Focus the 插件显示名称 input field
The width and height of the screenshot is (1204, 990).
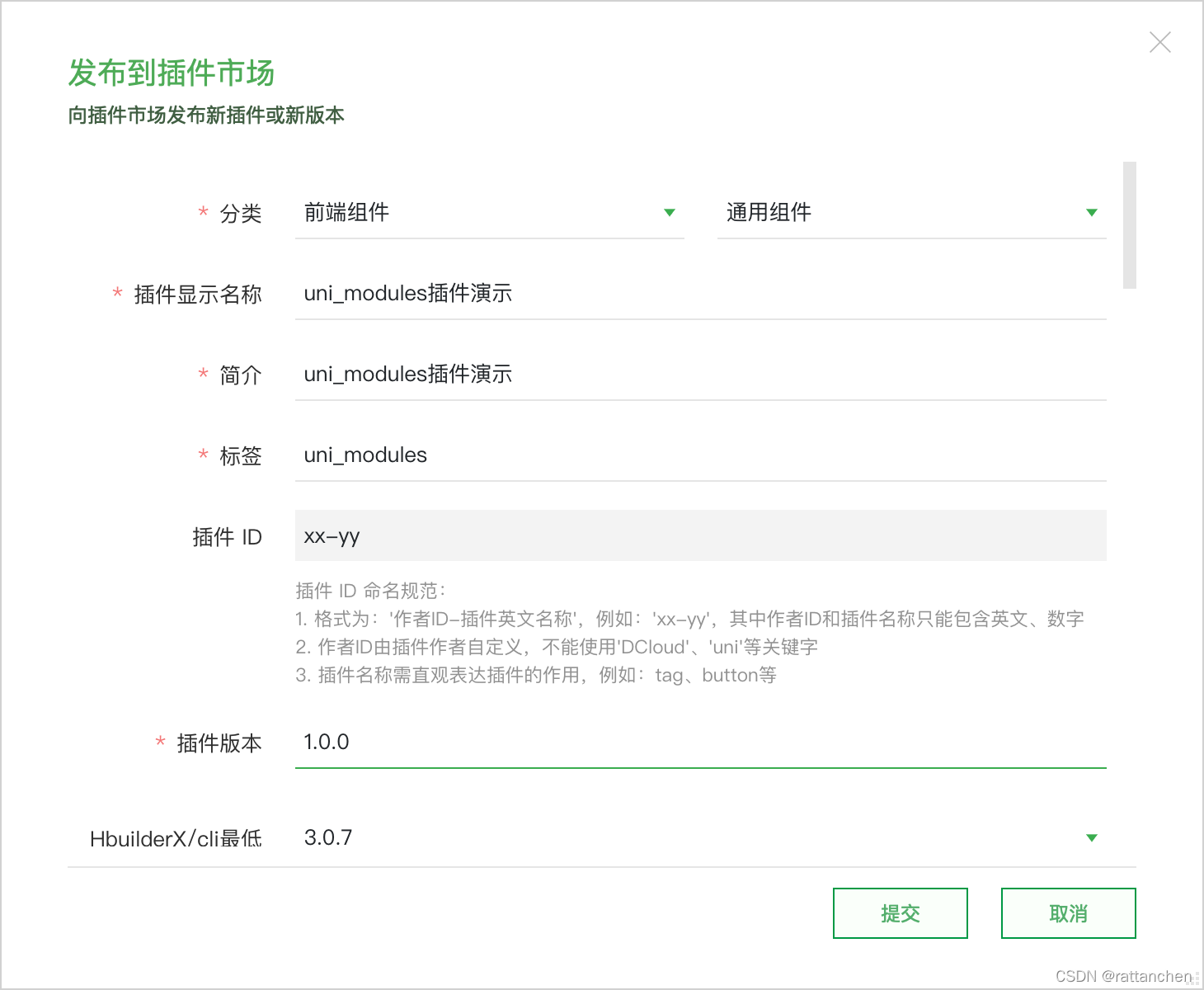pyautogui.click(x=699, y=294)
